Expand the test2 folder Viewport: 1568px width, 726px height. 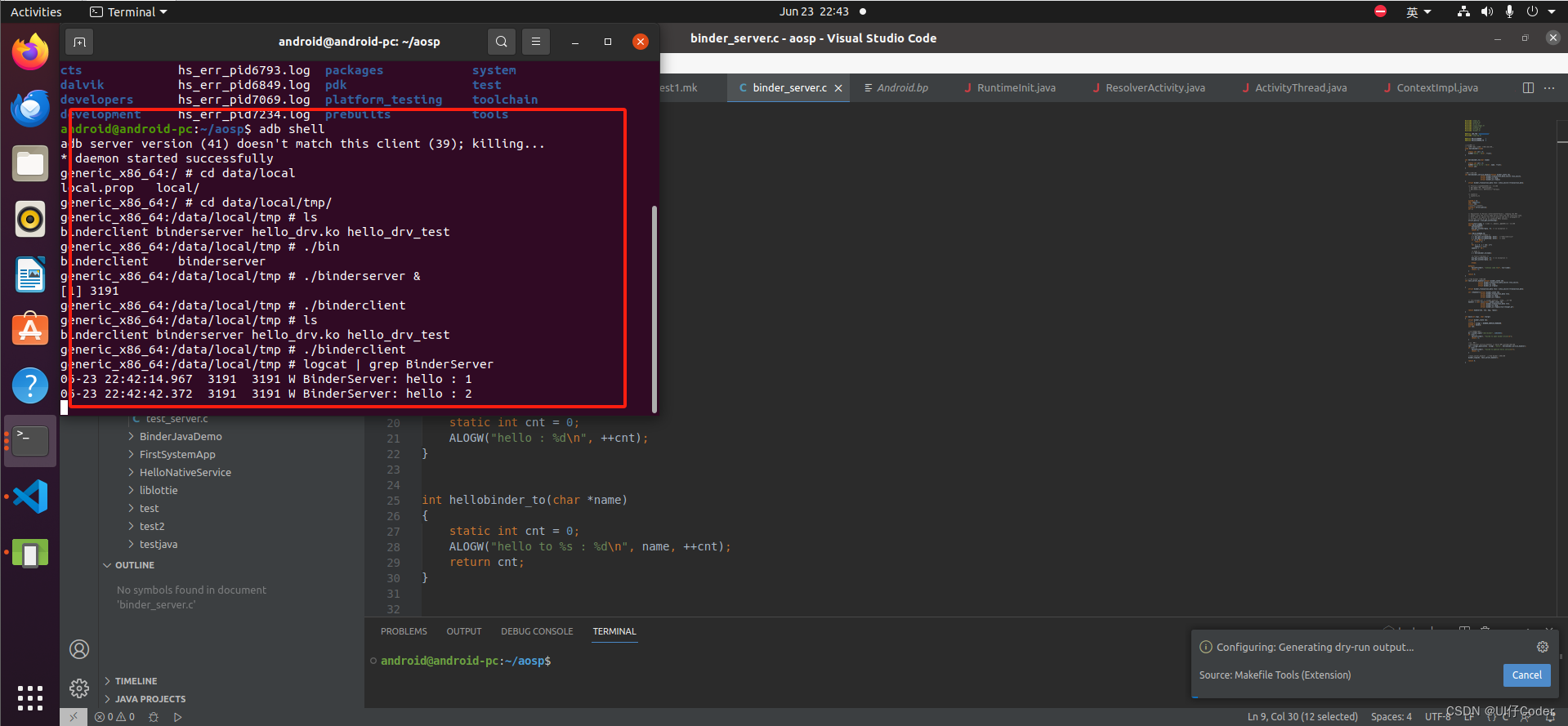coord(152,527)
